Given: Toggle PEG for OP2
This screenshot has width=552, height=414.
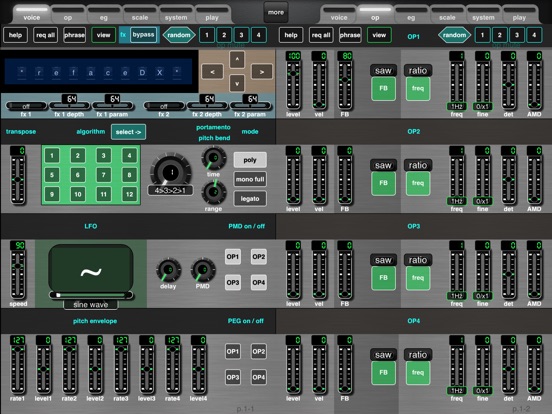Looking at the screenshot, I should (x=259, y=351).
